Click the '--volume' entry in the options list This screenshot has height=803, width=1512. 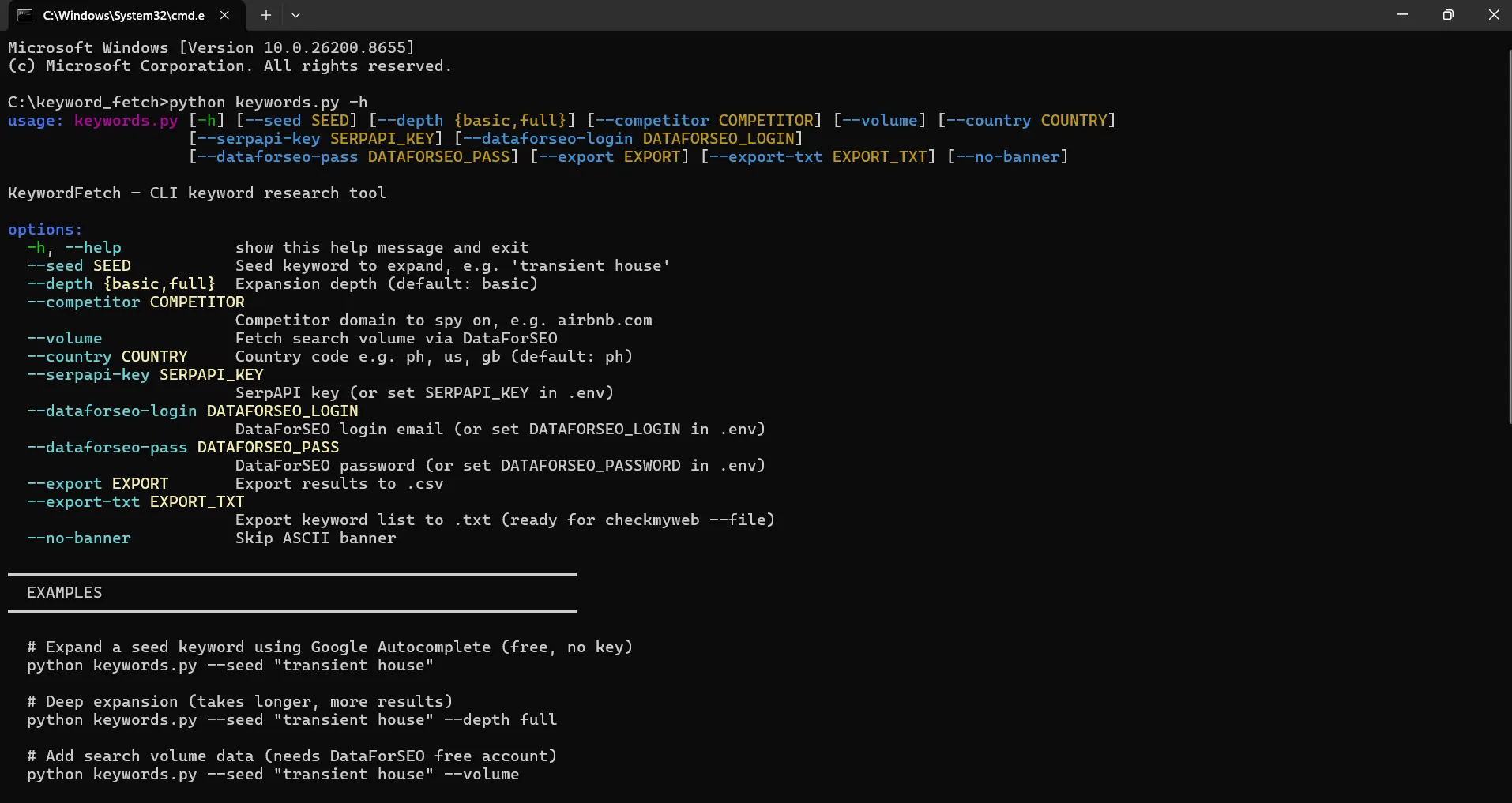coord(65,339)
